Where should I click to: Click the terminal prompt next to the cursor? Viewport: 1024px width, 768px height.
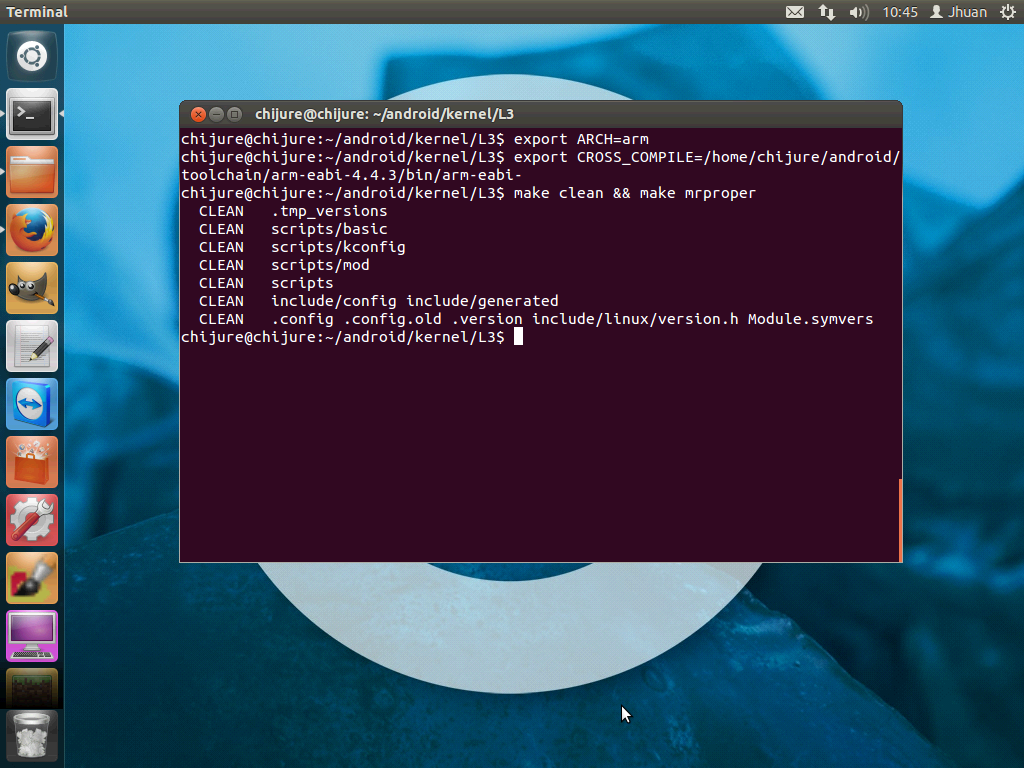point(519,337)
